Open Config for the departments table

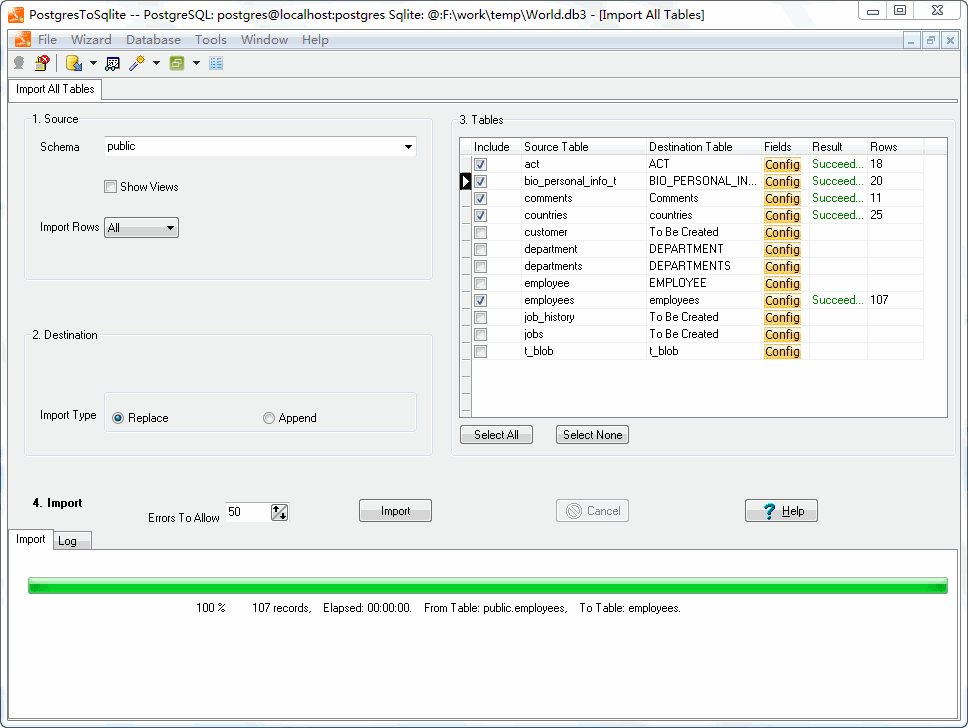tap(782, 266)
